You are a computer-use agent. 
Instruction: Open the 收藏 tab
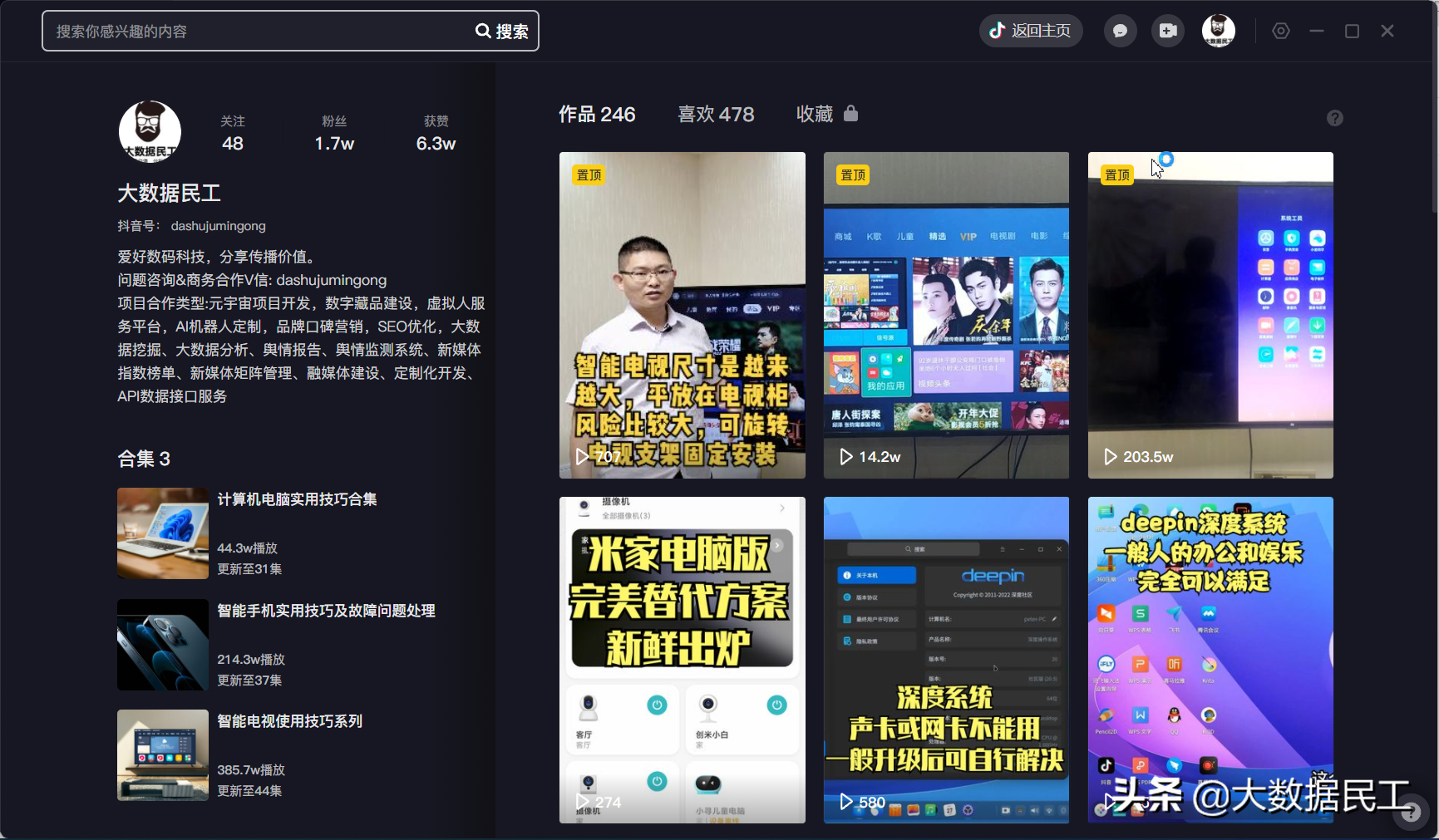tap(817, 114)
